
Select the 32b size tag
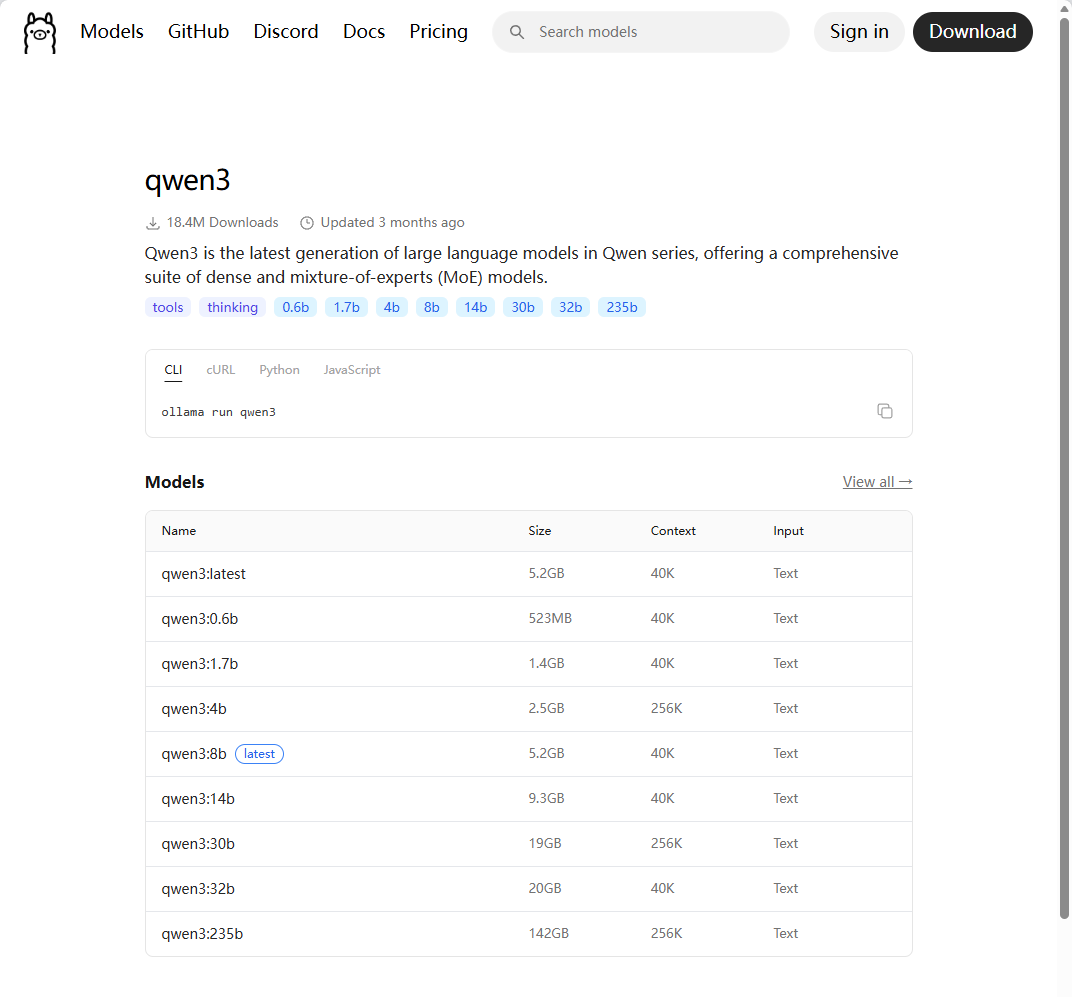click(x=570, y=308)
